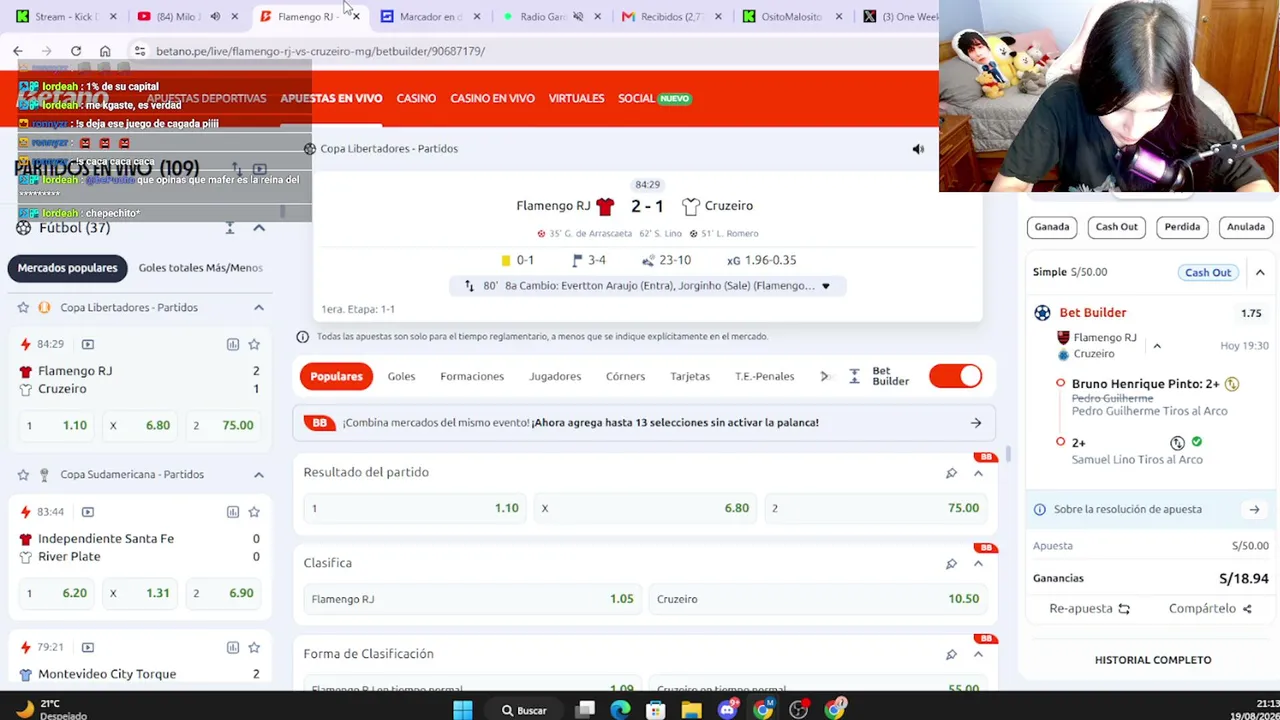Collapse the Flamengo RJ Cruzeiro bet details
Screen dimensions: 1280x720
point(1157,346)
